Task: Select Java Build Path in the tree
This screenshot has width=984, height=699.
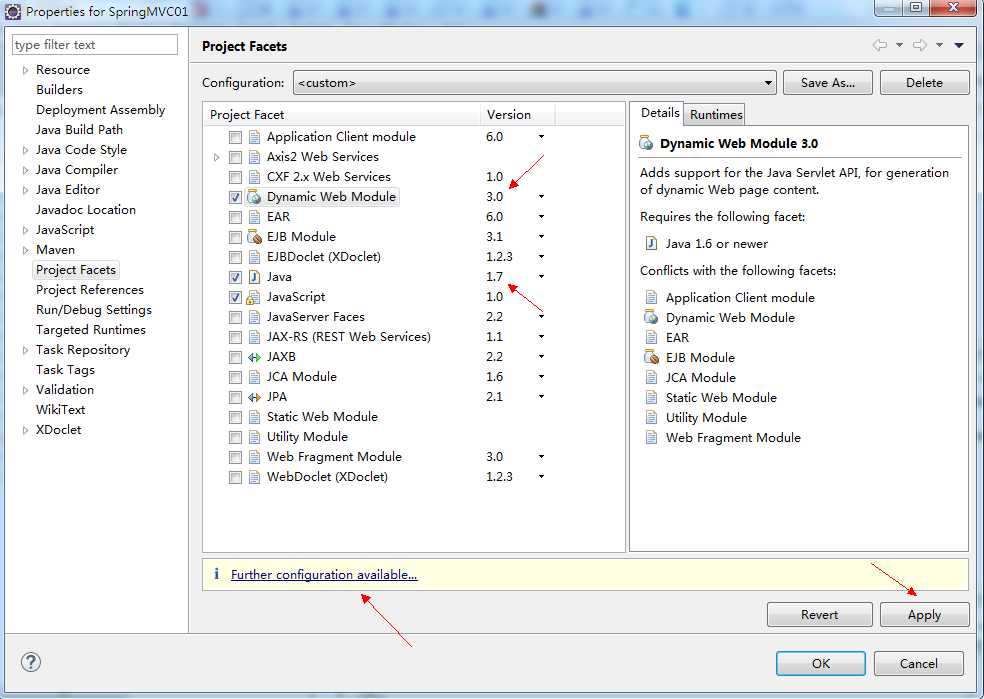Action: (x=79, y=130)
